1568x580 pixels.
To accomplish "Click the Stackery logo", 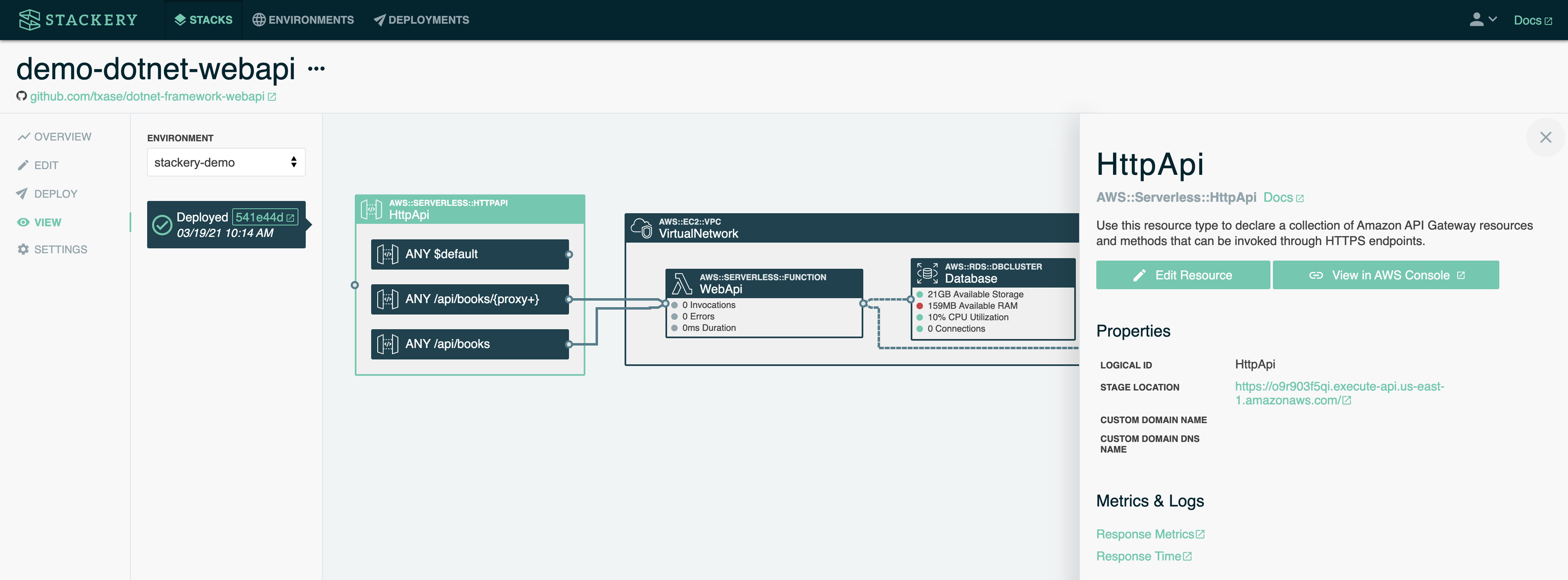I will point(78,20).
